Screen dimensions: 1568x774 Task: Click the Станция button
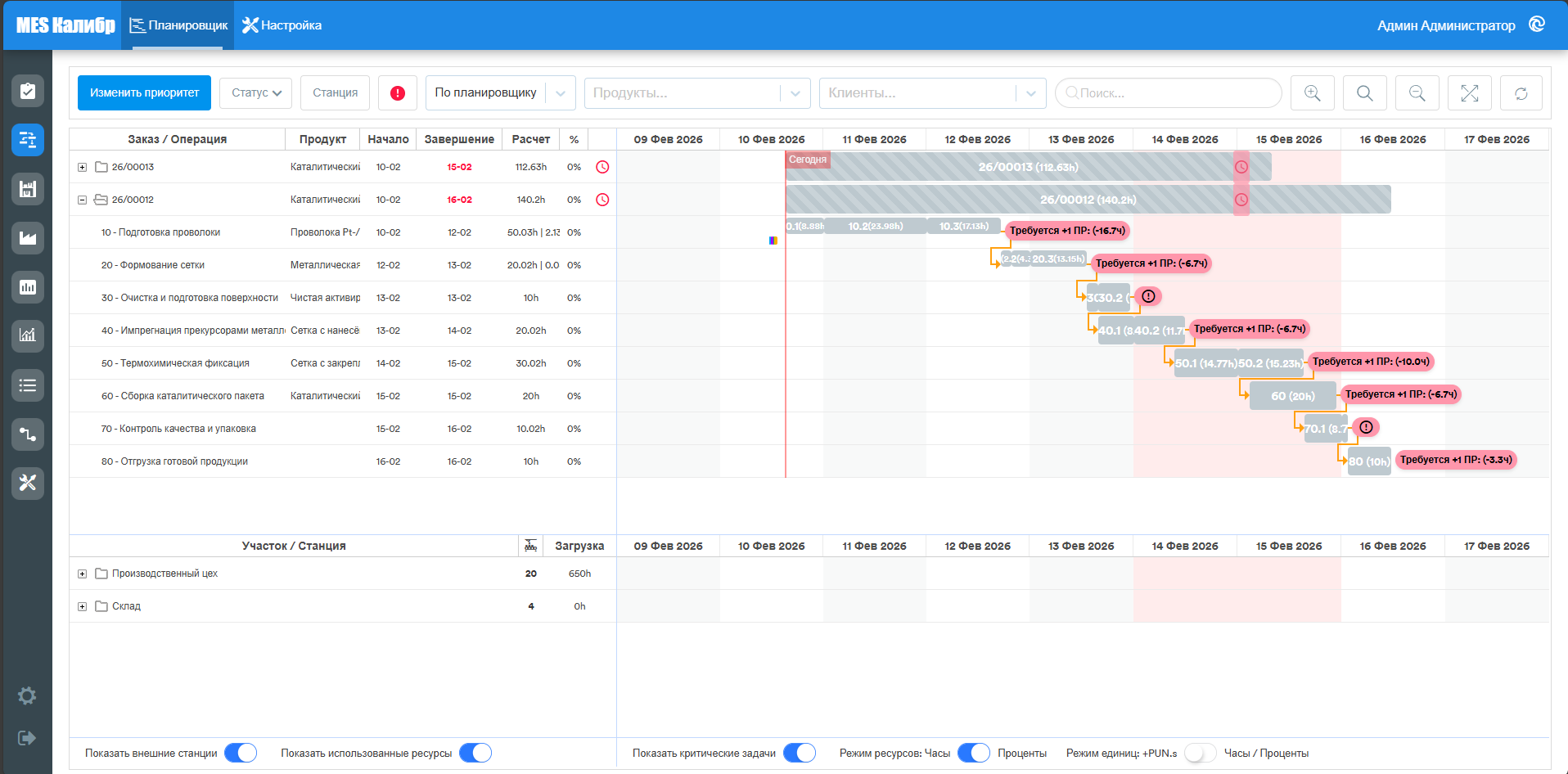[335, 93]
